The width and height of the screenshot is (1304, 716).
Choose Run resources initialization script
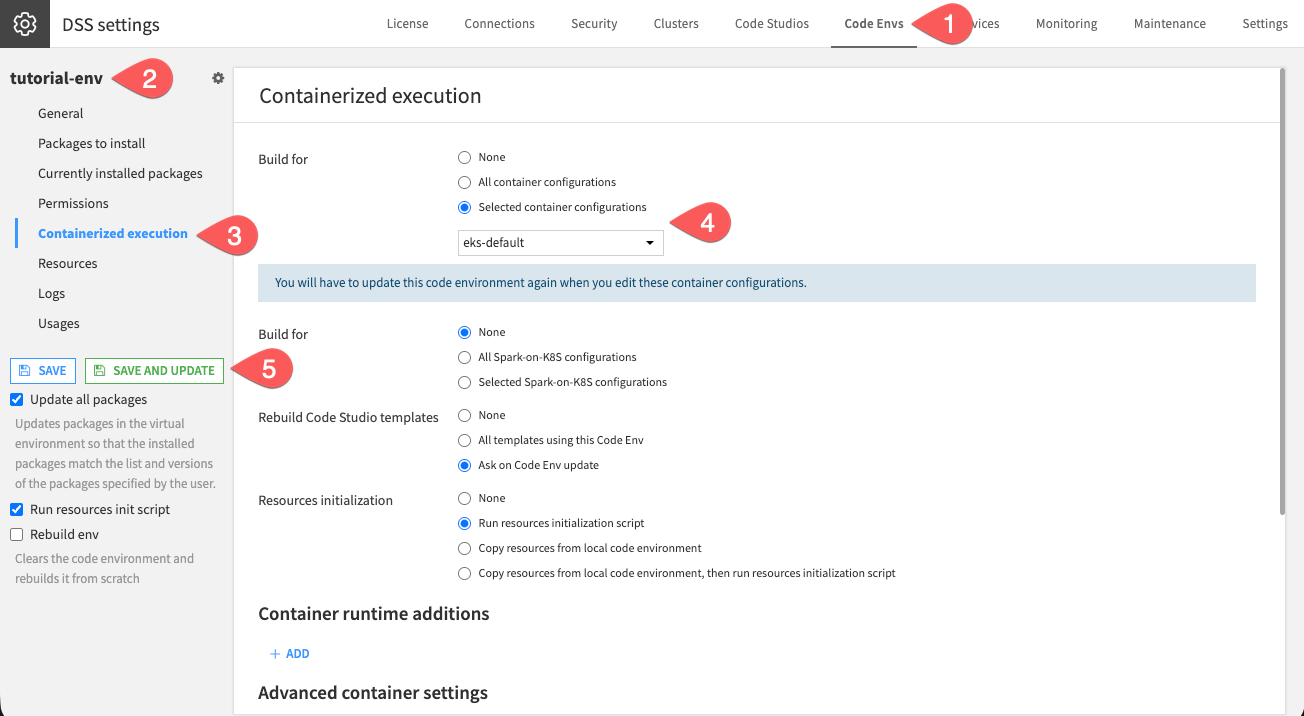(x=464, y=523)
